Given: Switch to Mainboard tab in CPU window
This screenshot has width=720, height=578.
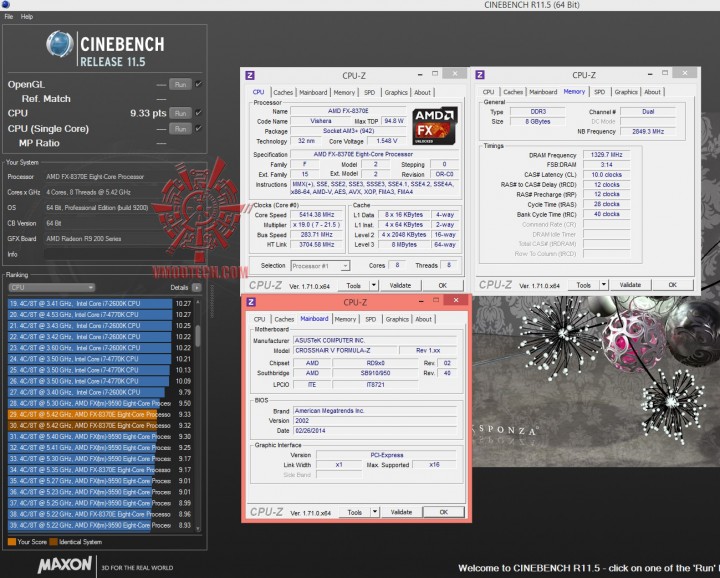Looking at the screenshot, I should point(313,92).
